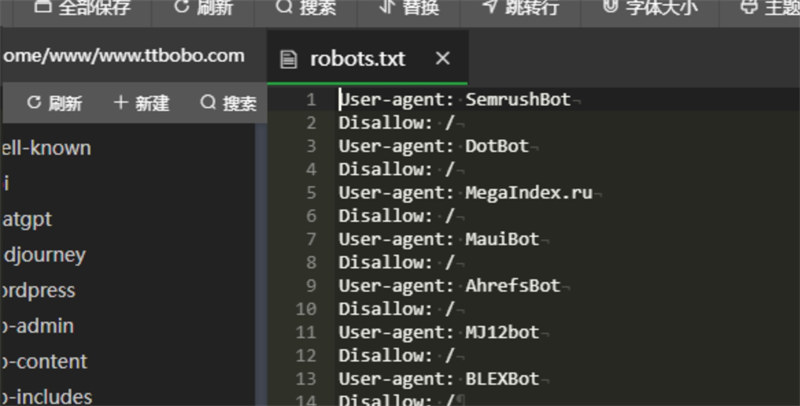The image size is (800, 406).
Task: Click line 1 User-agent: SemrushBot
Action: [455, 99]
